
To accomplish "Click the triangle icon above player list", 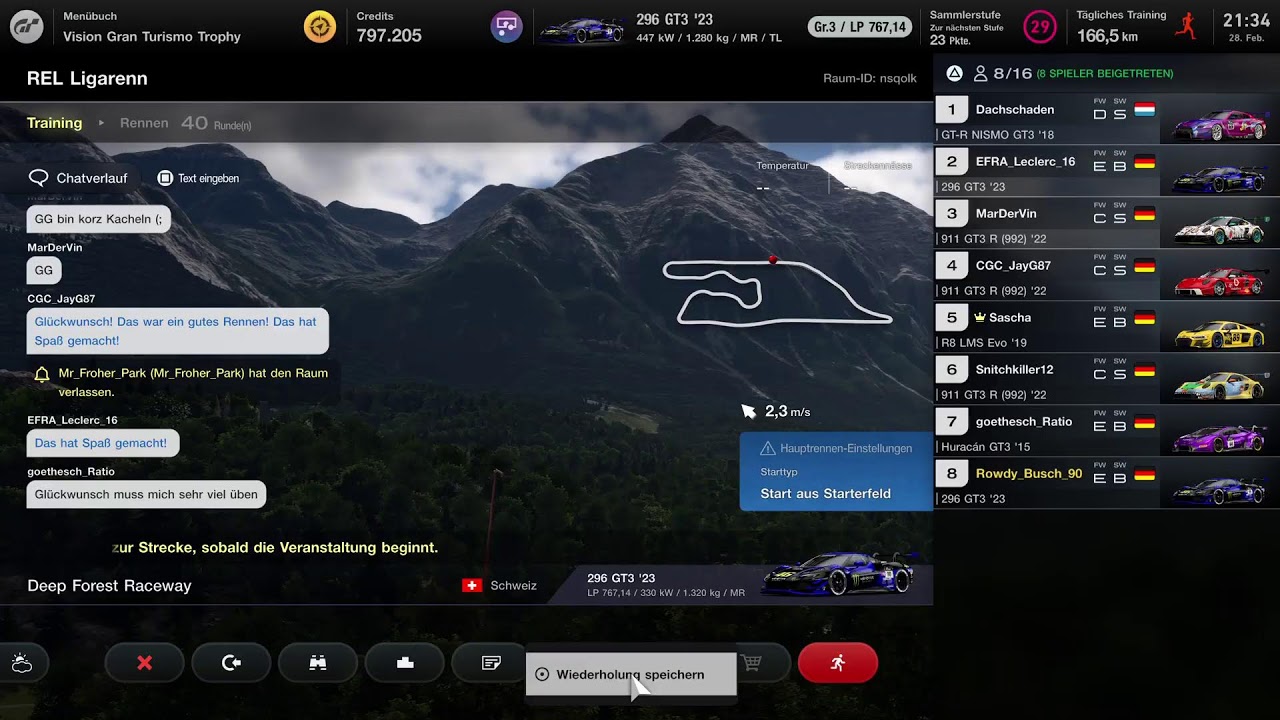I will [954, 73].
